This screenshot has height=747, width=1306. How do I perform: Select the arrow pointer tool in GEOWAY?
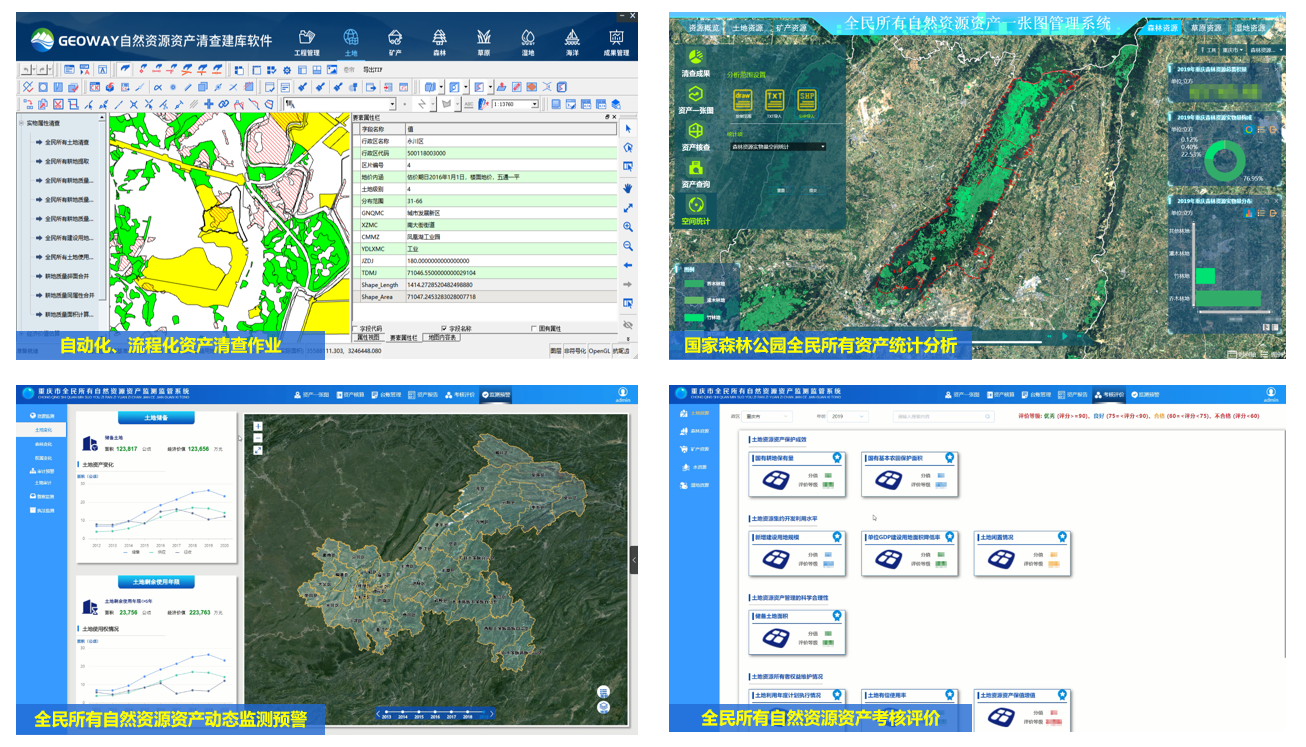[x=628, y=128]
